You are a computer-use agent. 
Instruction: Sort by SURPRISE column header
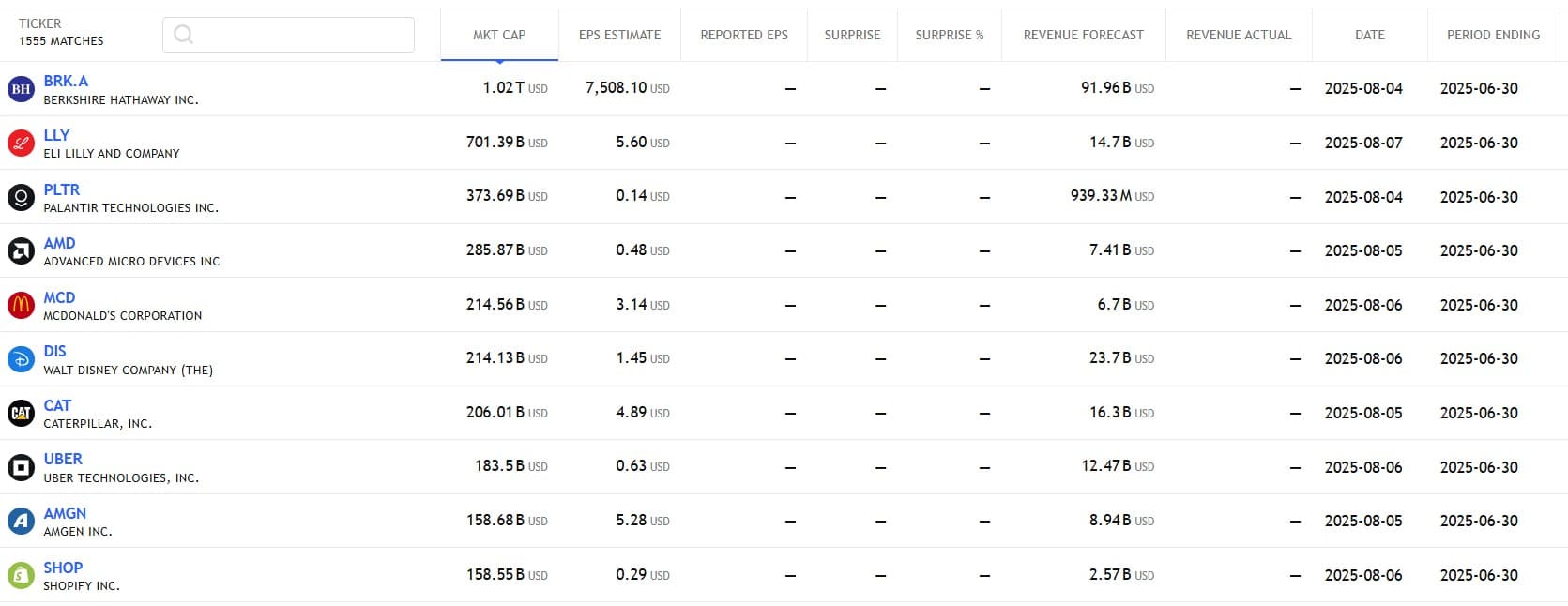pyautogui.click(x=852, y=35)
